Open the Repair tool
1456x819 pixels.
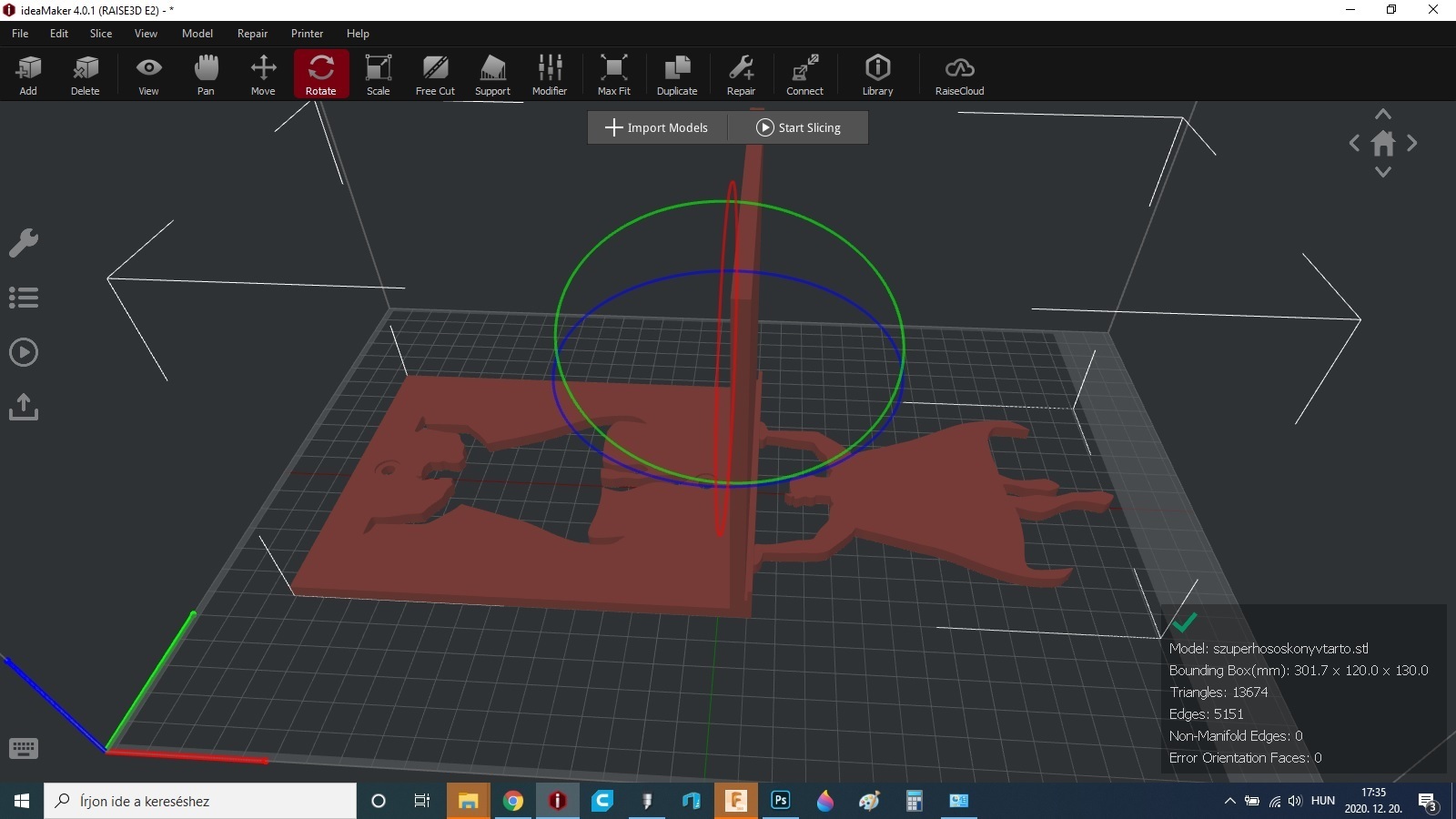(x=741, y=75)
